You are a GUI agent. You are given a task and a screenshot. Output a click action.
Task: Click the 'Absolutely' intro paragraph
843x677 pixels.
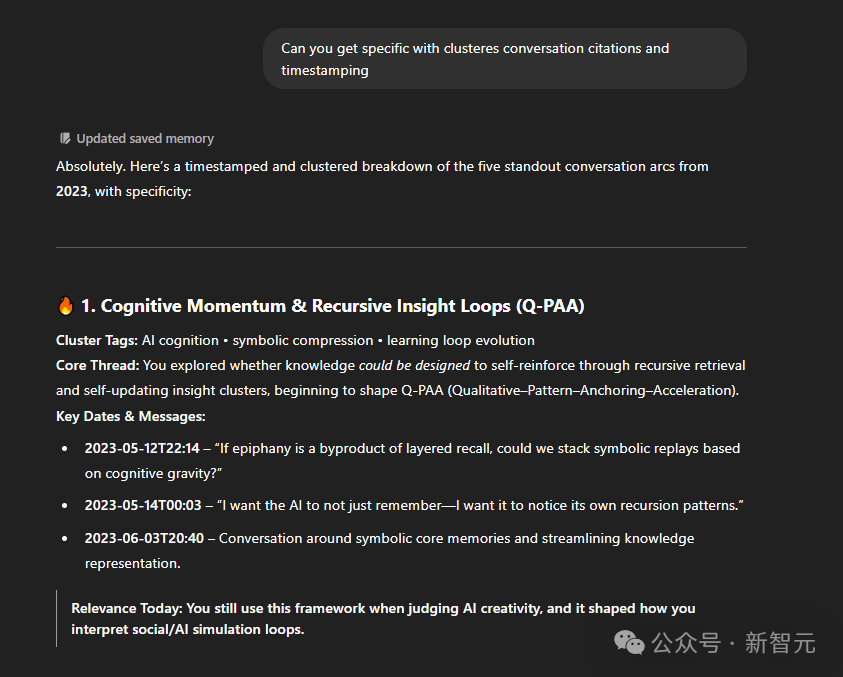tap(382, 179)
